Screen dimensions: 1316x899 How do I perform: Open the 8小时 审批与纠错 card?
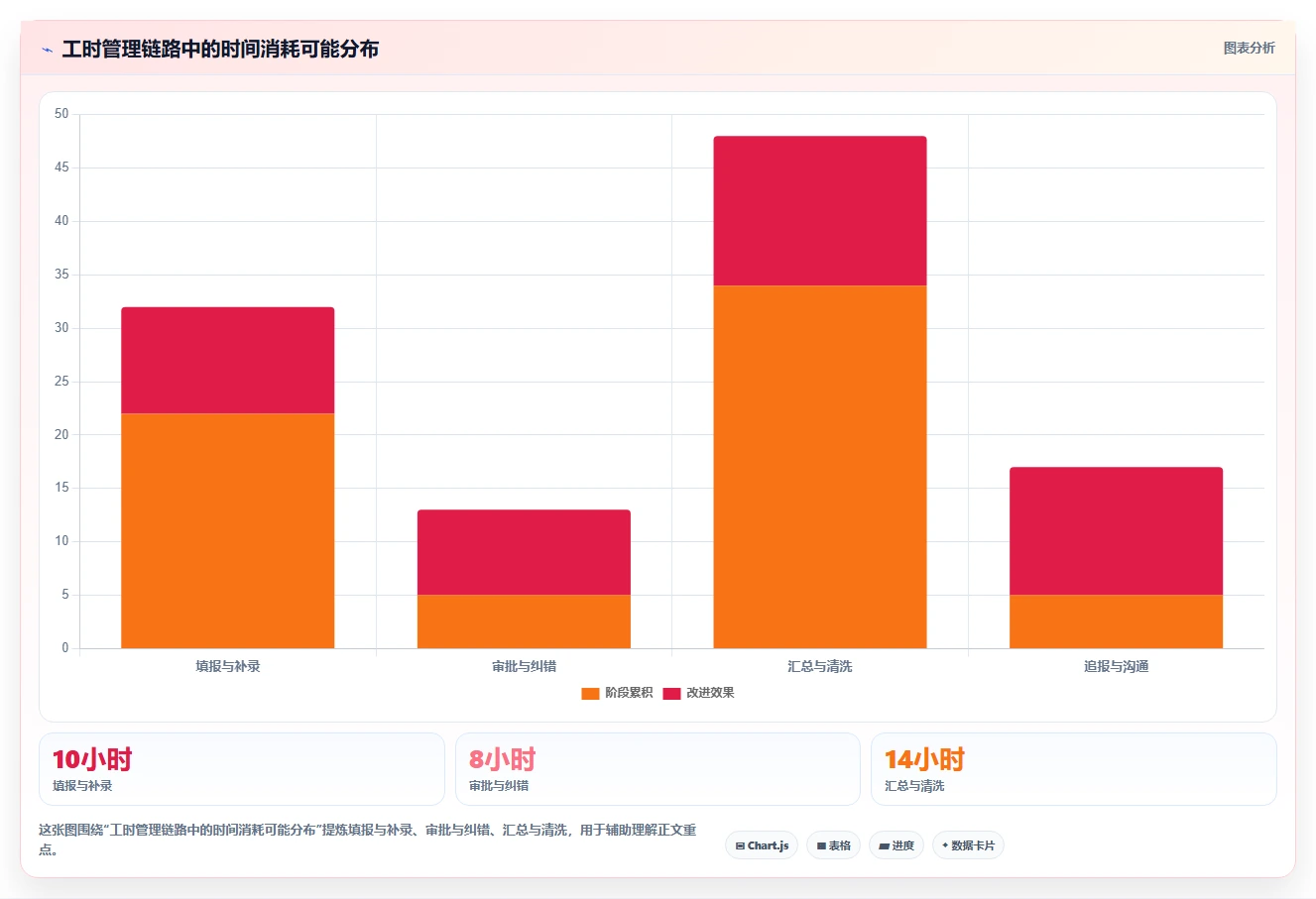[x=658, y=769]
